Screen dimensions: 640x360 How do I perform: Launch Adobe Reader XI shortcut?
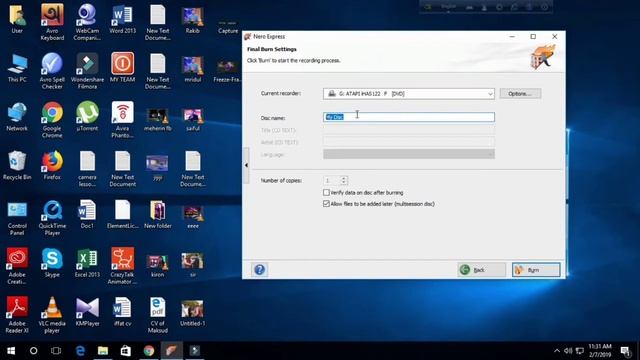[x=17, y=314]
